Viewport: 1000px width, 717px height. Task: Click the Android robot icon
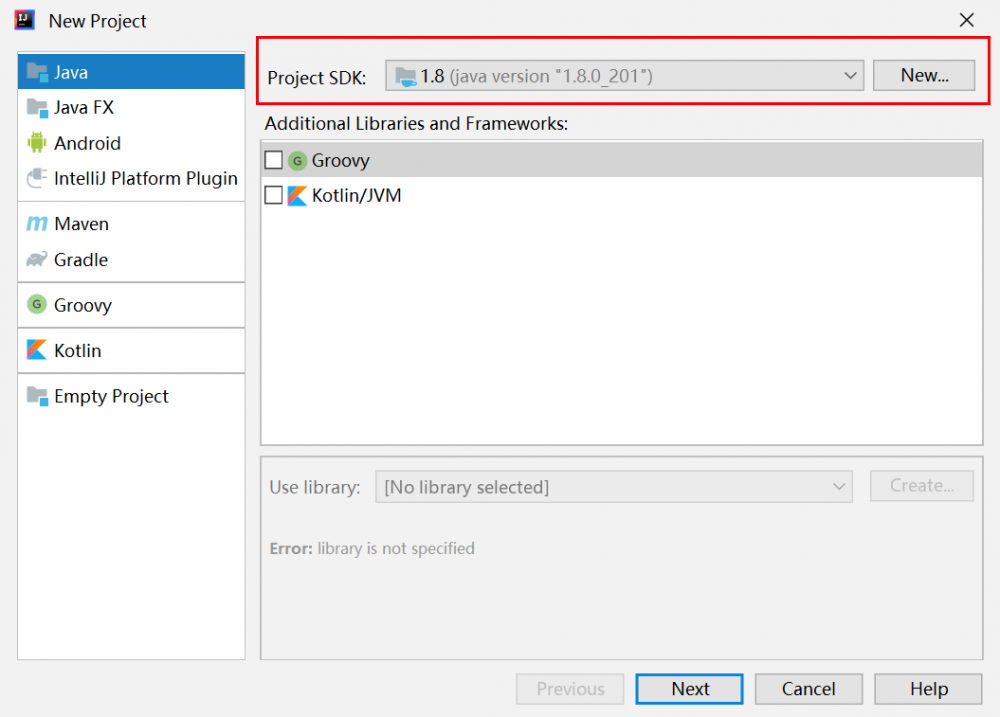click(37, 143)
